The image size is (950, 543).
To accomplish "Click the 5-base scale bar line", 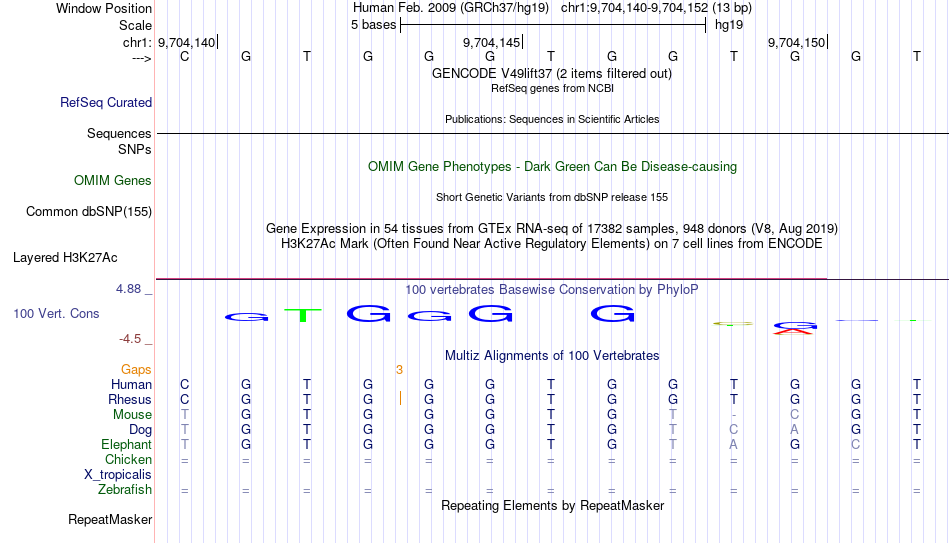I will pos(553,25).
